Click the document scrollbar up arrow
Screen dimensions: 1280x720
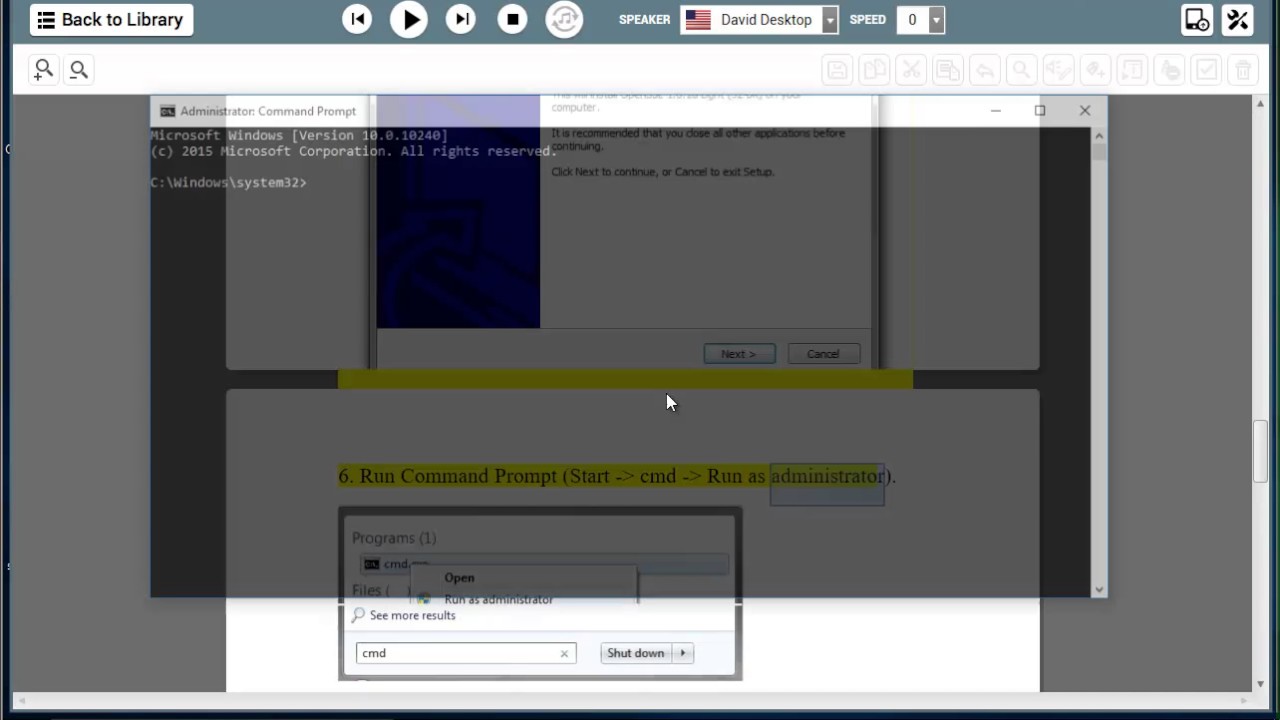pos(1261,103)
